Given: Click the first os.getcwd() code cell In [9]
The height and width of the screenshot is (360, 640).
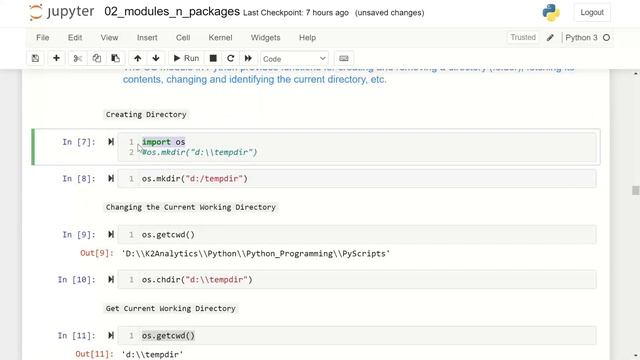Looking at the screenshot, I should click(x=357, y=235).
